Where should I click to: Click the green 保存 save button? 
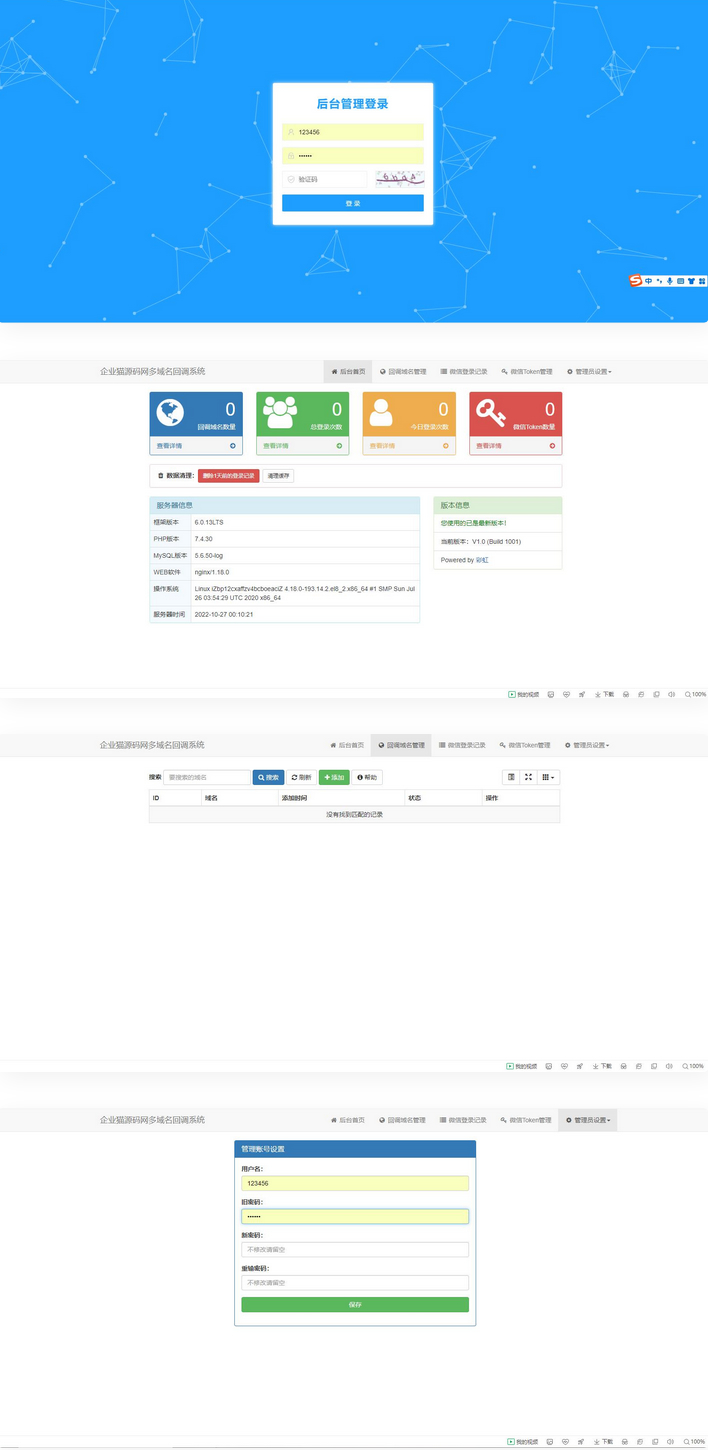[354, 1304]
